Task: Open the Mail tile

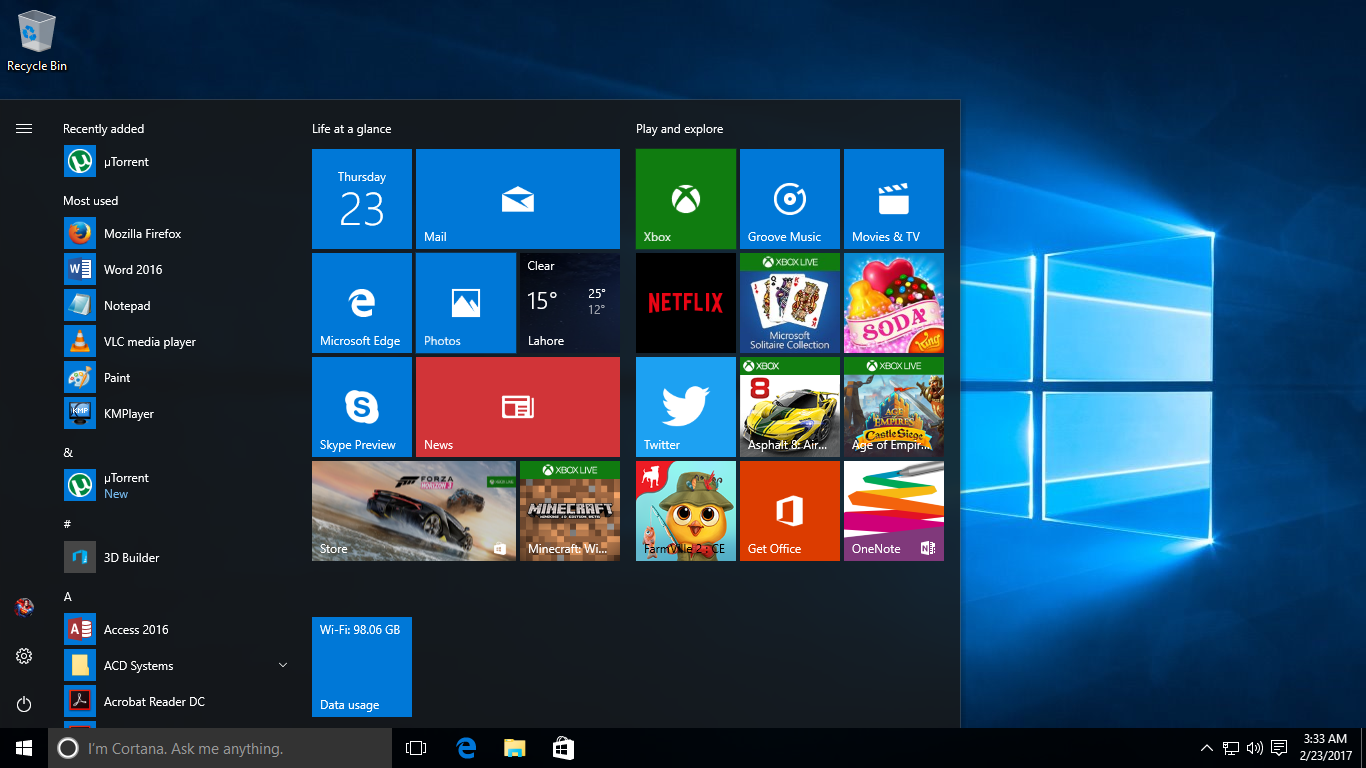Action: pos(518,199)
